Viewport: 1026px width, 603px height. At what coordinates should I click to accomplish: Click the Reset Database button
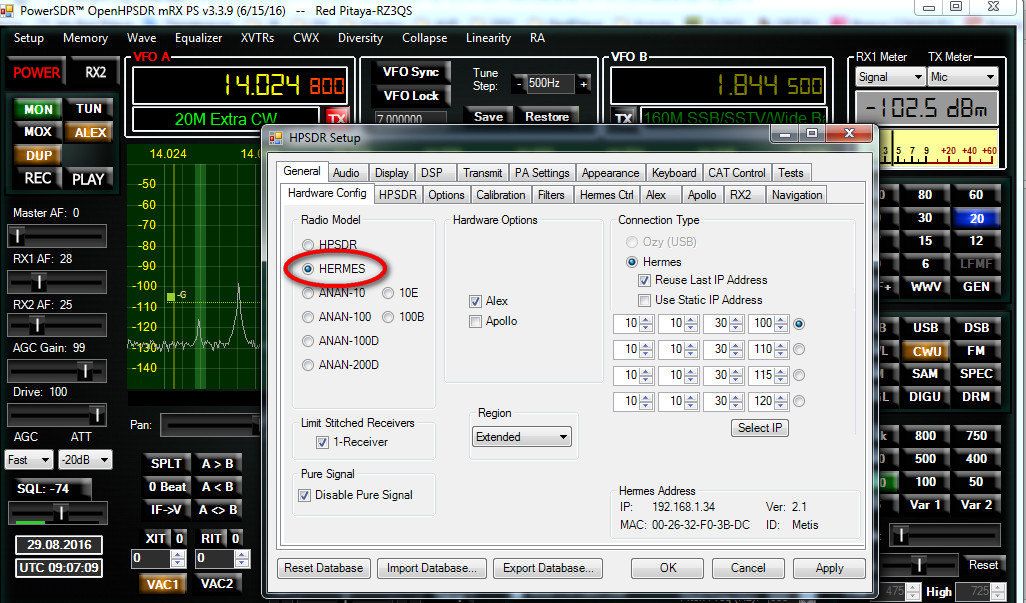pos(324,568)
